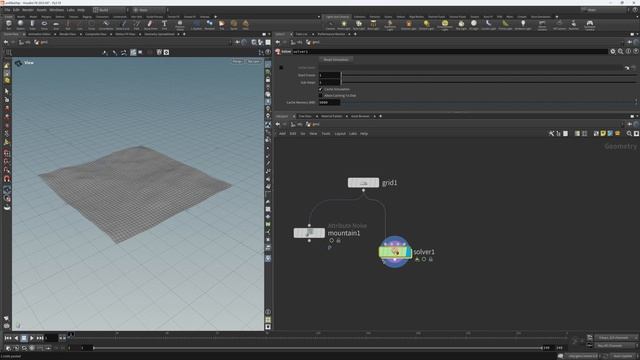640x360 pixels.
Task: Click the Font tool icon in shelf
Action: click(164, 25)
